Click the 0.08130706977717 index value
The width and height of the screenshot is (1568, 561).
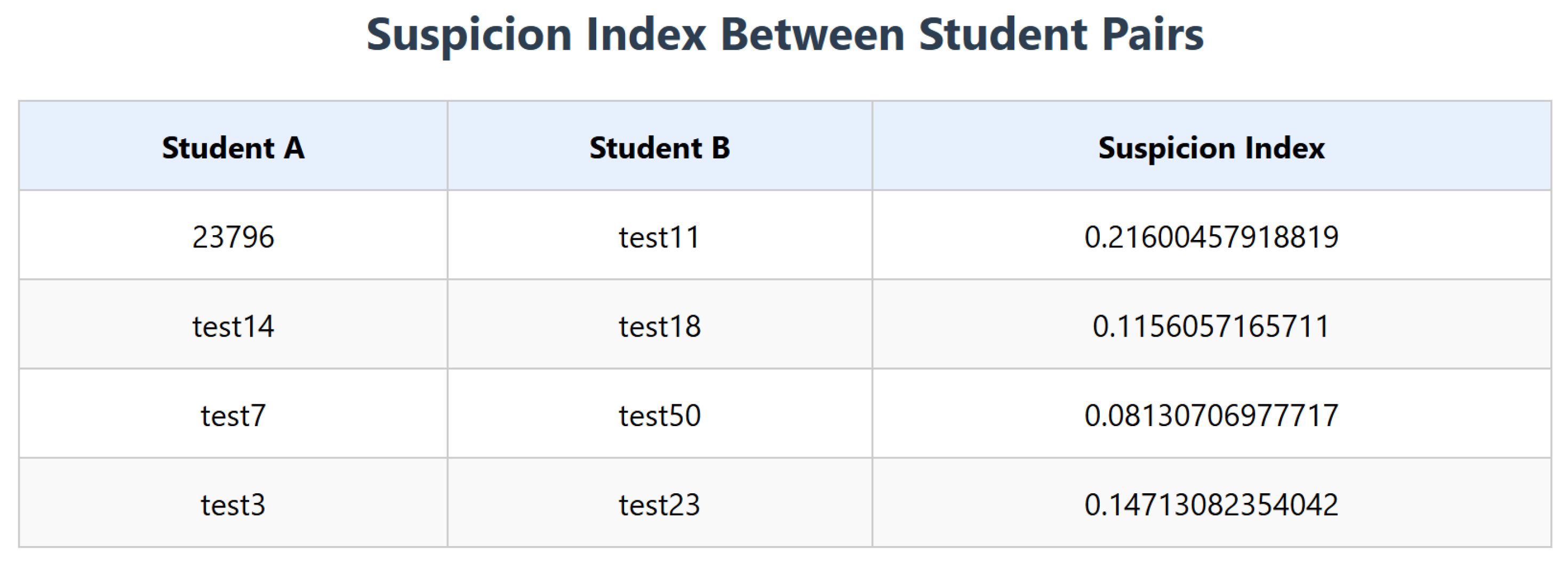coord(1211,415)
